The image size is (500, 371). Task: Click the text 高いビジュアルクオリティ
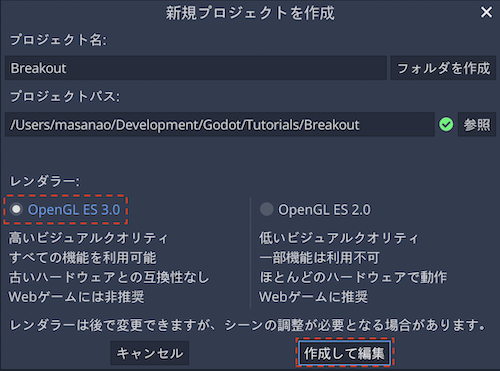coord(88,238)
